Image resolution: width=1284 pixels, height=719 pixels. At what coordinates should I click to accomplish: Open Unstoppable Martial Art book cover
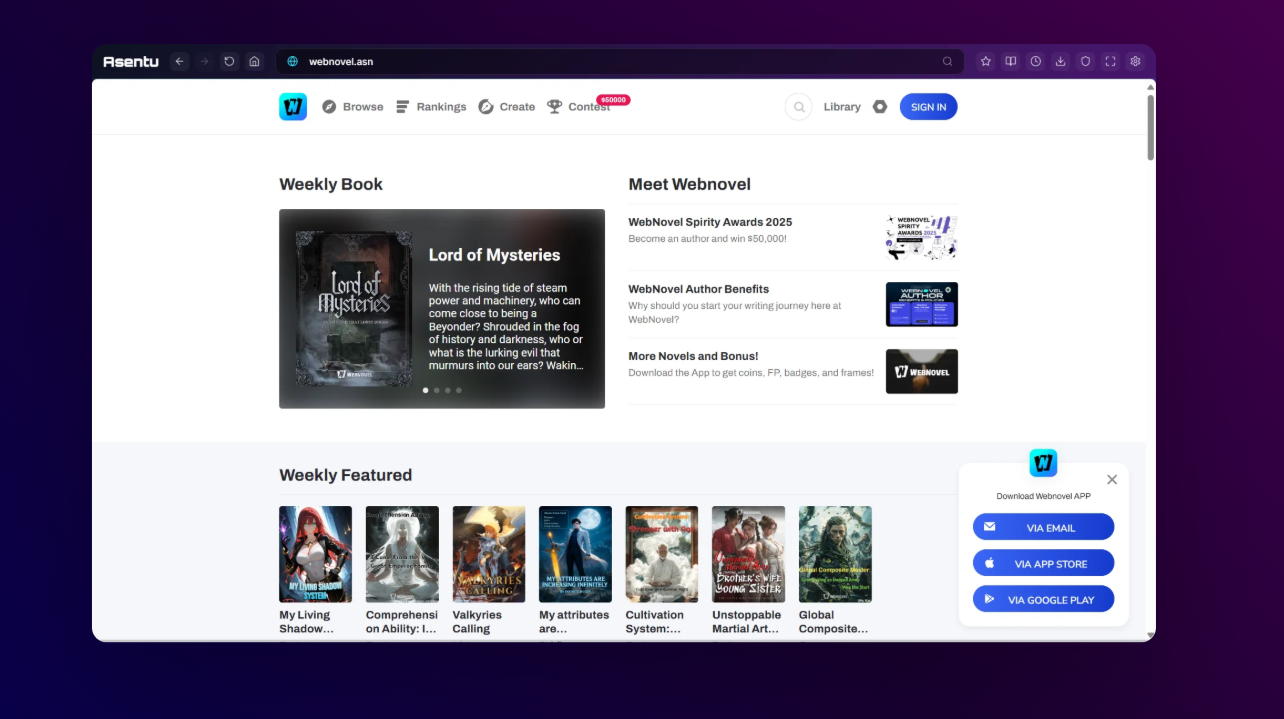tap(748, 554)
